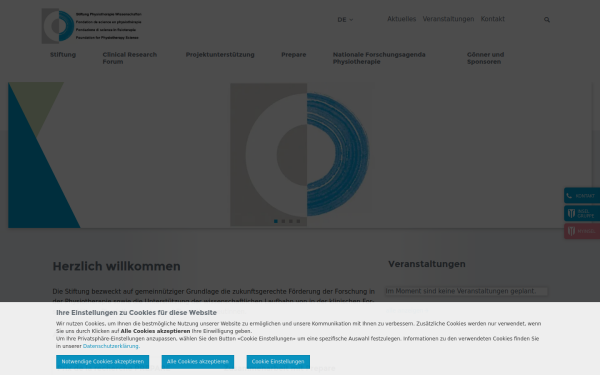Open Nationale Forschungsagenda Physiotherapie menu
The height and width of the screenshot is (375, 600).
pos(379,58)
